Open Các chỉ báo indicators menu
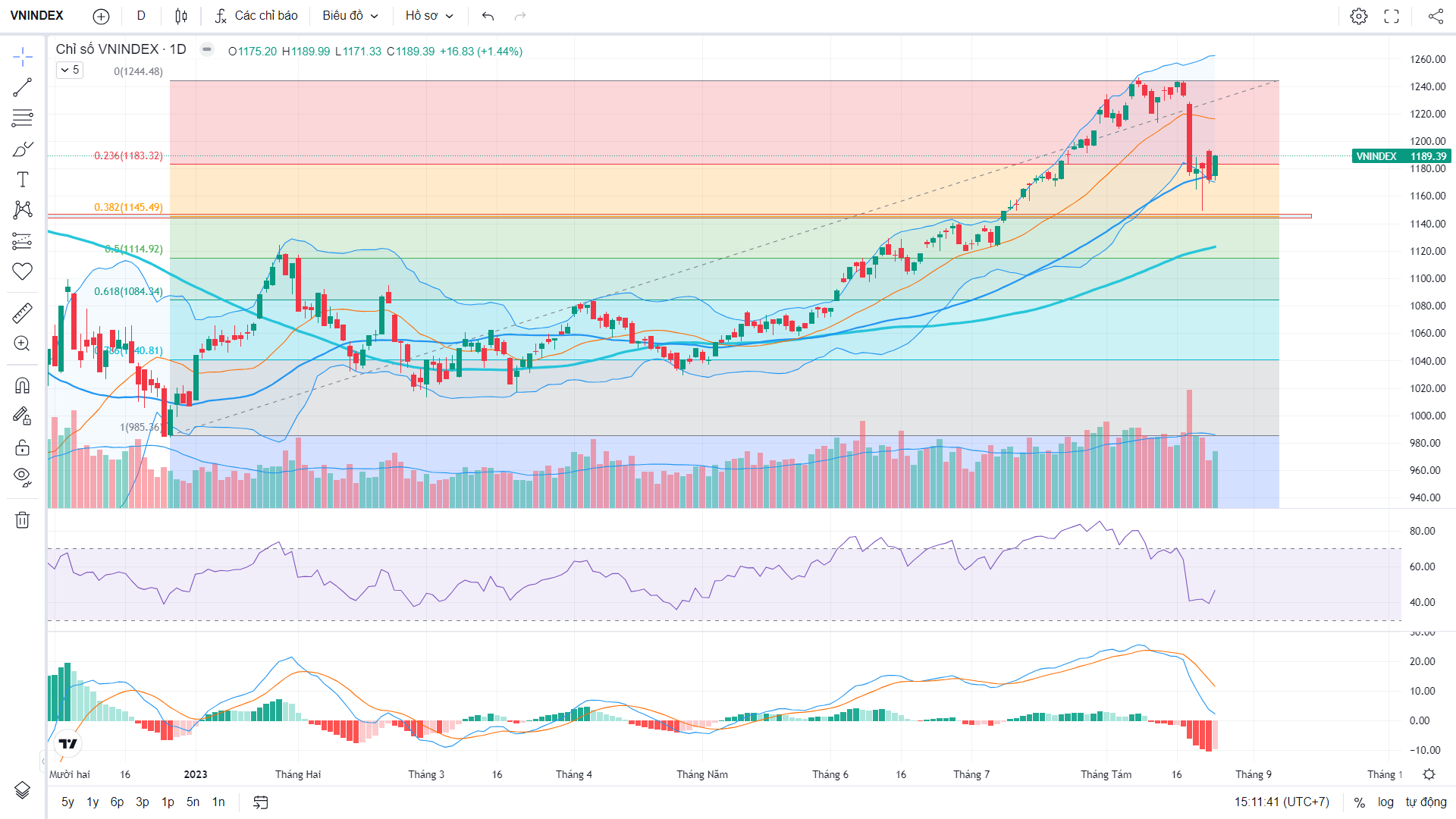This screenshot has width=1456, height=819. coord(256,16)
